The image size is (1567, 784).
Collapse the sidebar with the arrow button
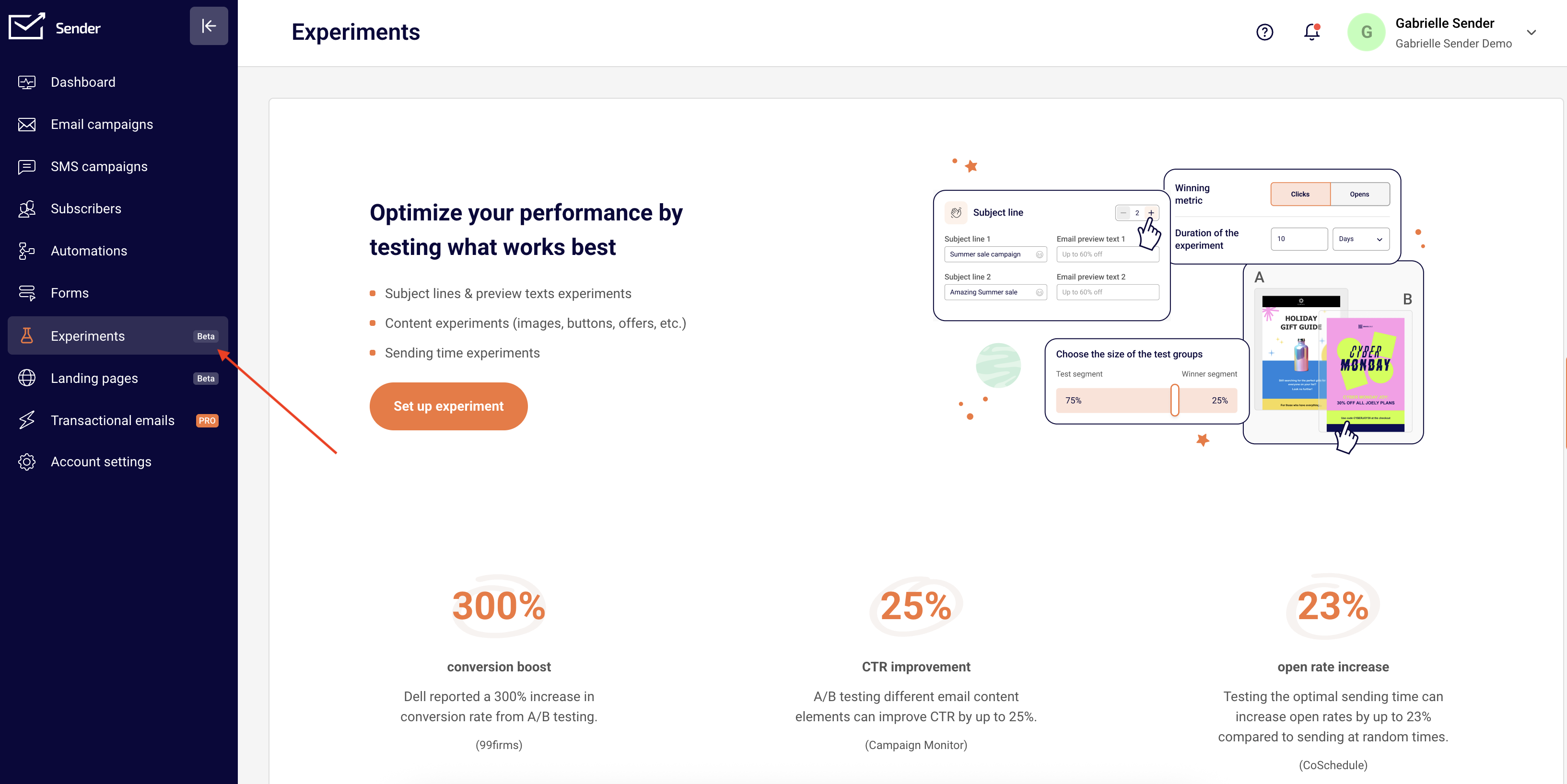(209, 26)
